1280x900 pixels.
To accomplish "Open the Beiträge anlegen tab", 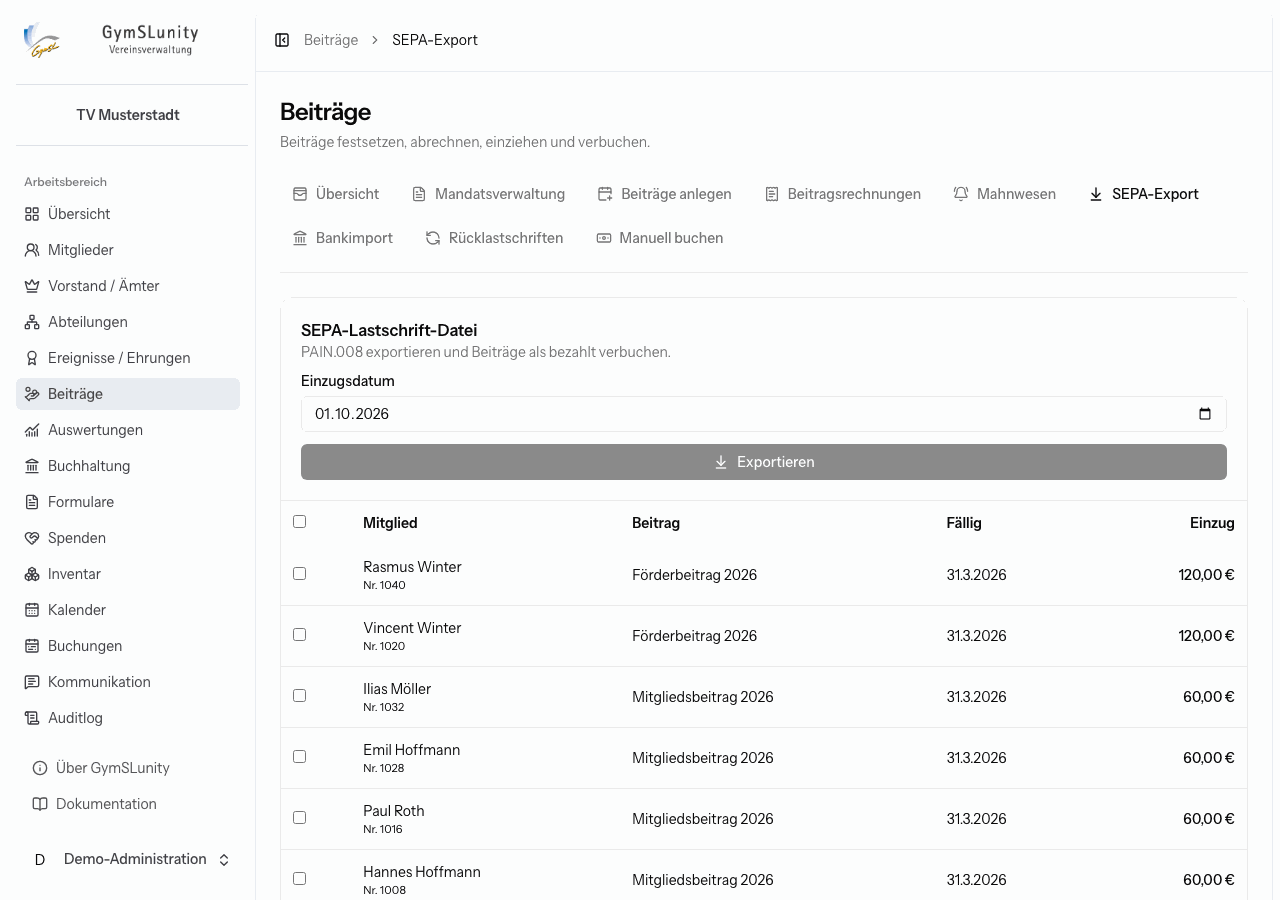I will coord(664,194).
